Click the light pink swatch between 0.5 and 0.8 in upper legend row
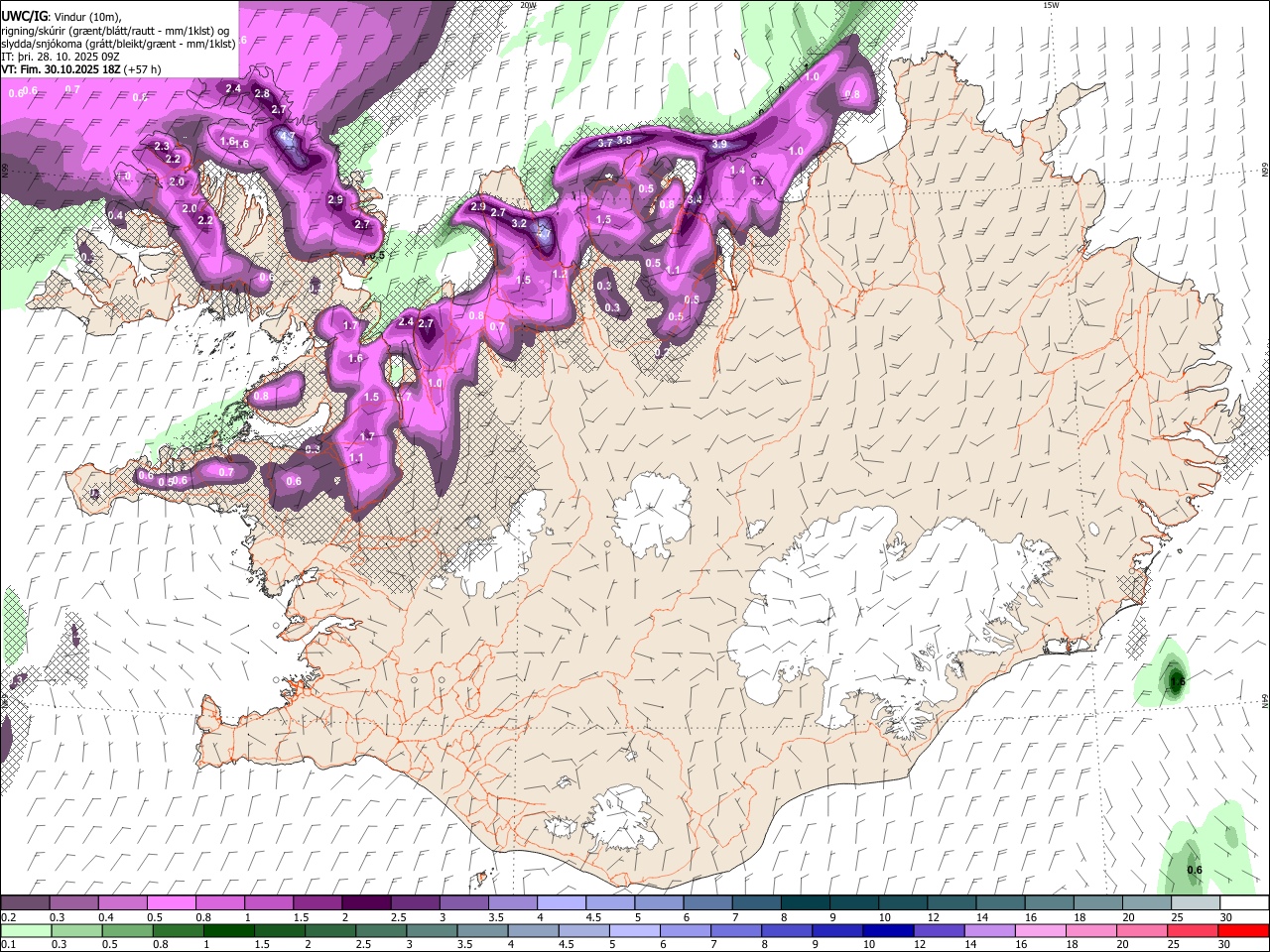This screenshot has height=952, width=1270. (171, 903)
